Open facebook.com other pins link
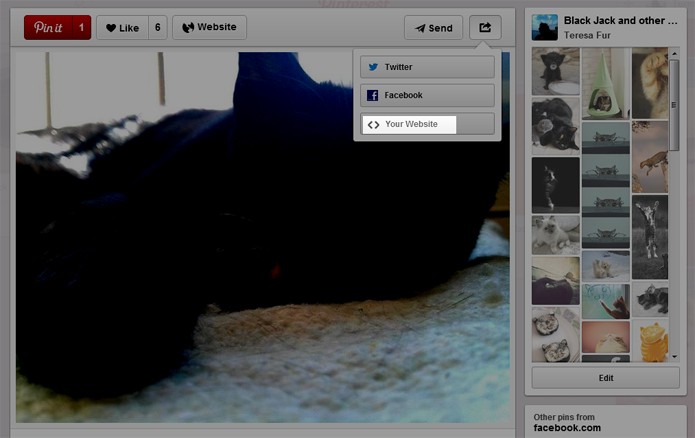This screenshot has width=695, height=438. click(x=567, y=428)
